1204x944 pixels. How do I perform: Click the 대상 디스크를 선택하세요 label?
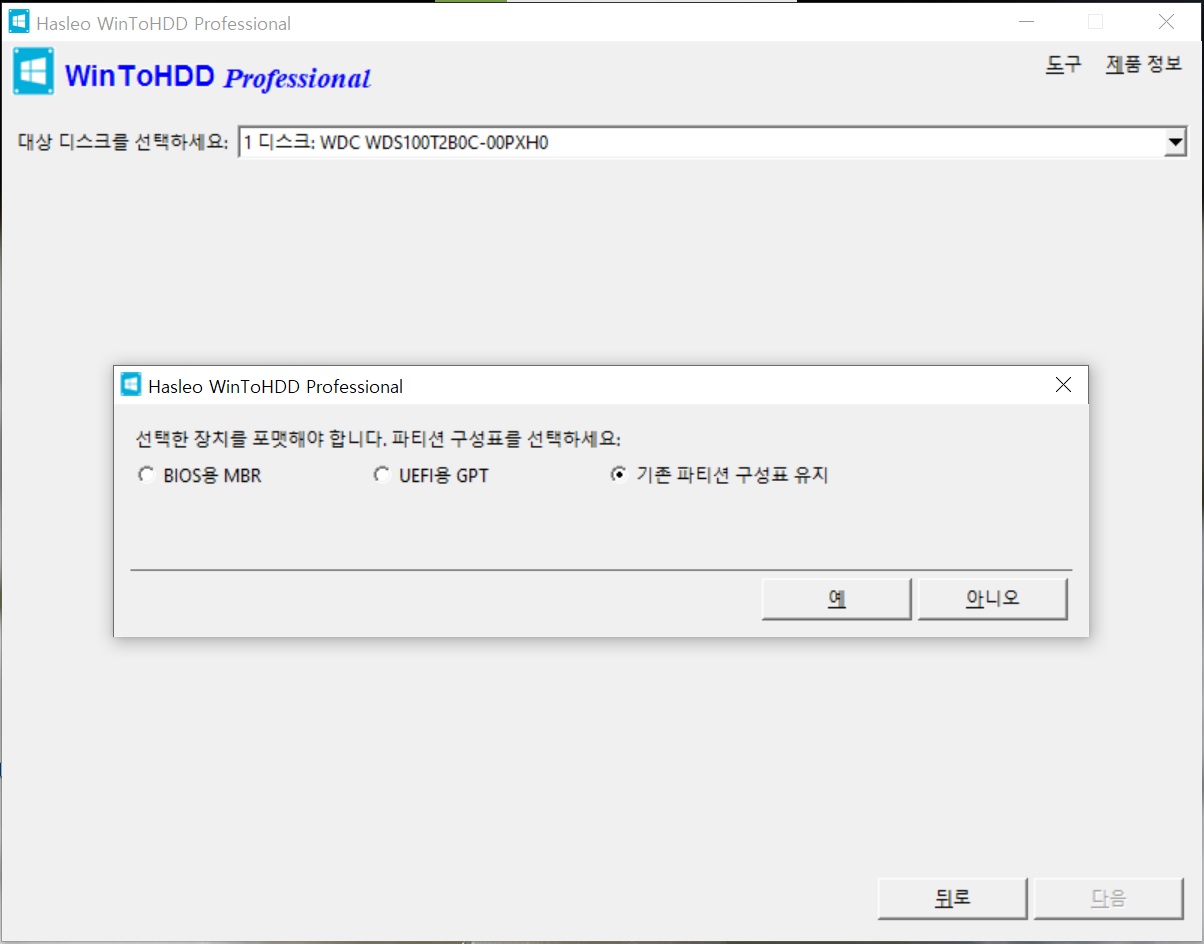124,143
